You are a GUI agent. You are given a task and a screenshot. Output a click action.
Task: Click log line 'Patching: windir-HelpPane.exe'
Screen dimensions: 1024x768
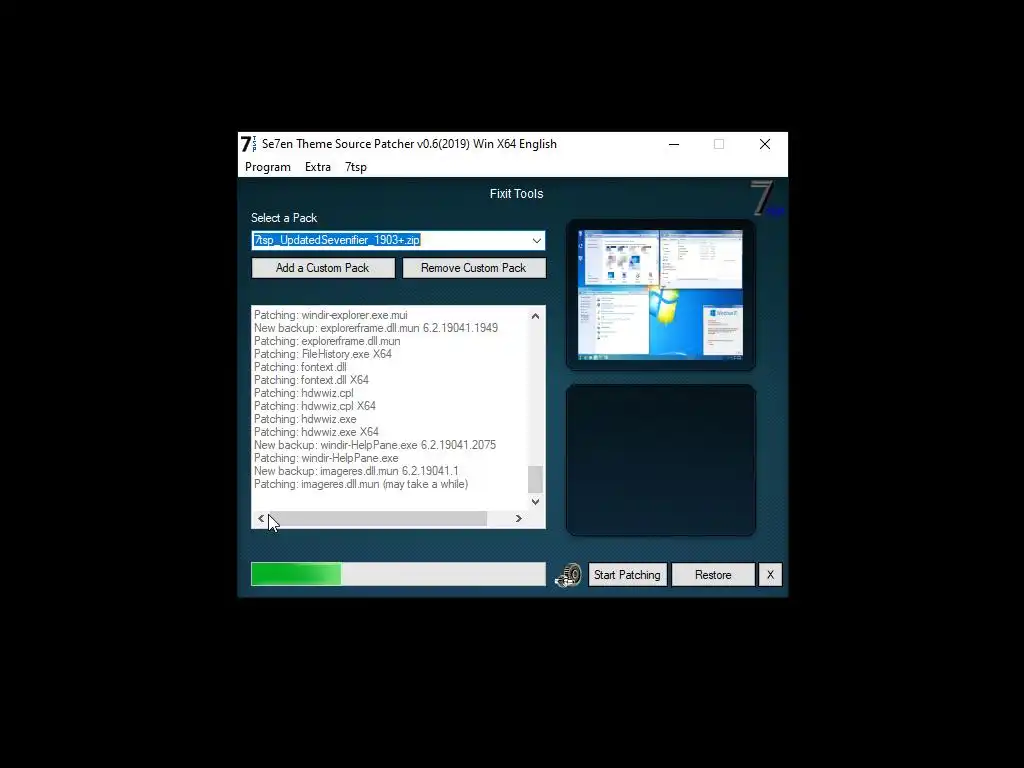pos(326,458)
